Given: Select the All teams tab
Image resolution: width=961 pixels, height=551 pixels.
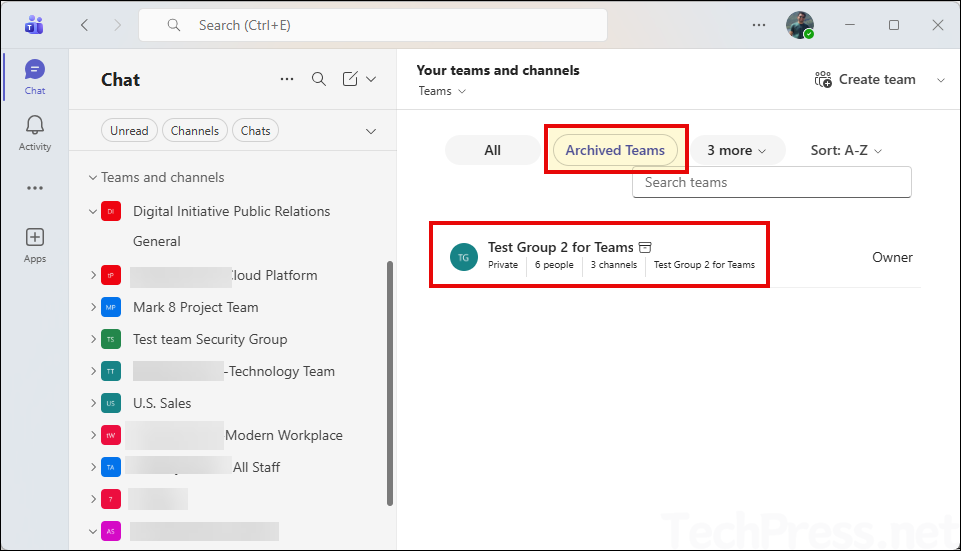Looking at the screenshot, I should [492, 150].
